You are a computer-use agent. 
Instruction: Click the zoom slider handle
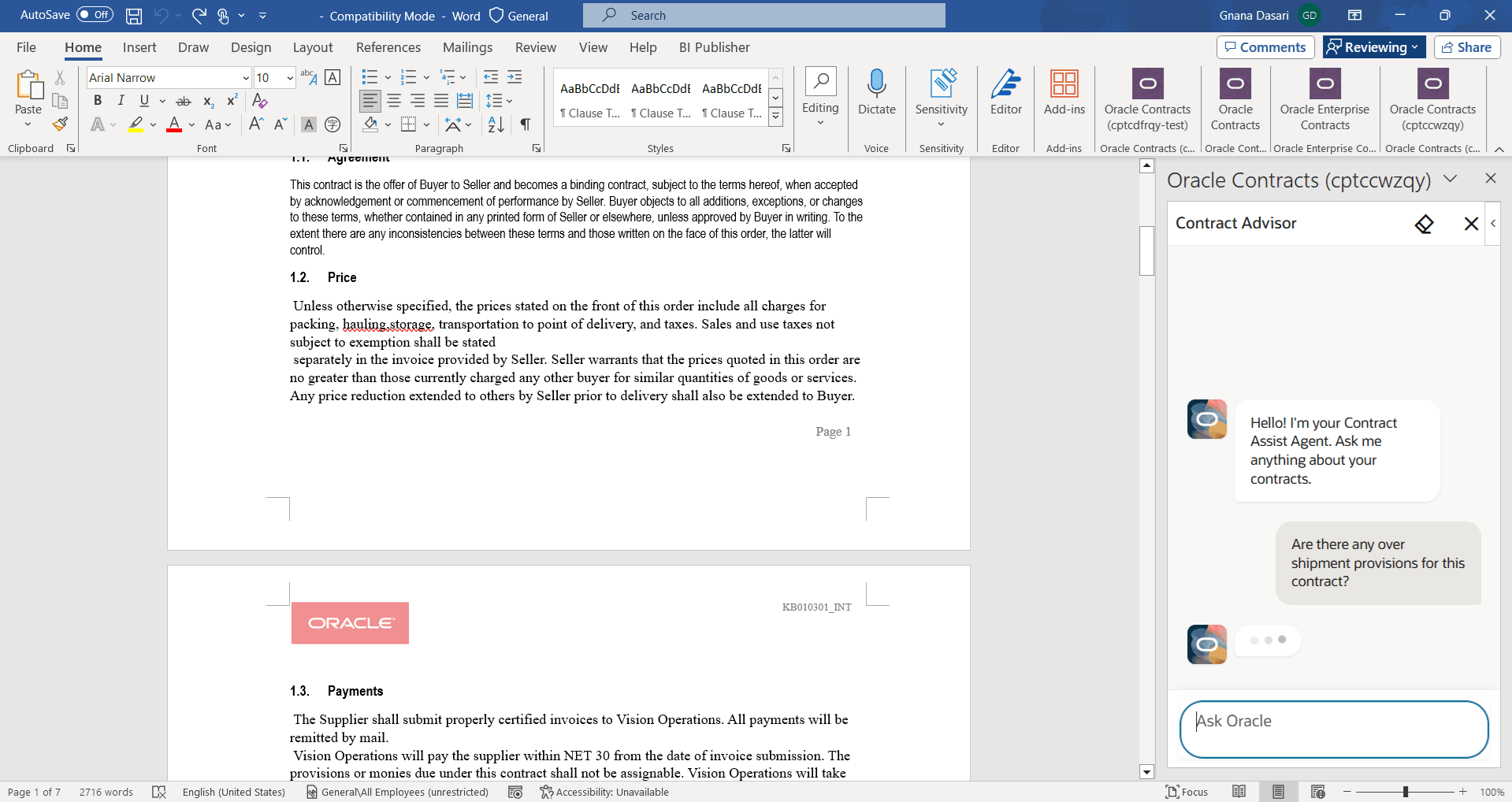coord(1405,792)
